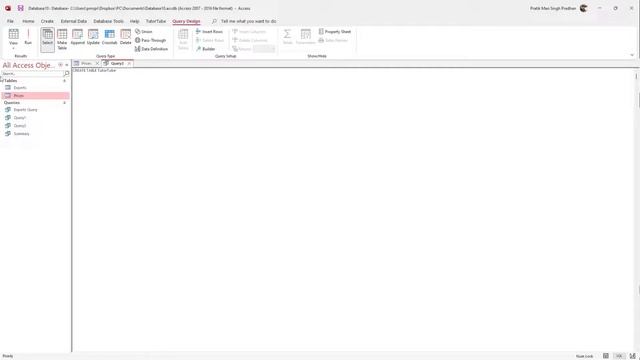Click the Tell me what you want to do box

tap(249, 21)
